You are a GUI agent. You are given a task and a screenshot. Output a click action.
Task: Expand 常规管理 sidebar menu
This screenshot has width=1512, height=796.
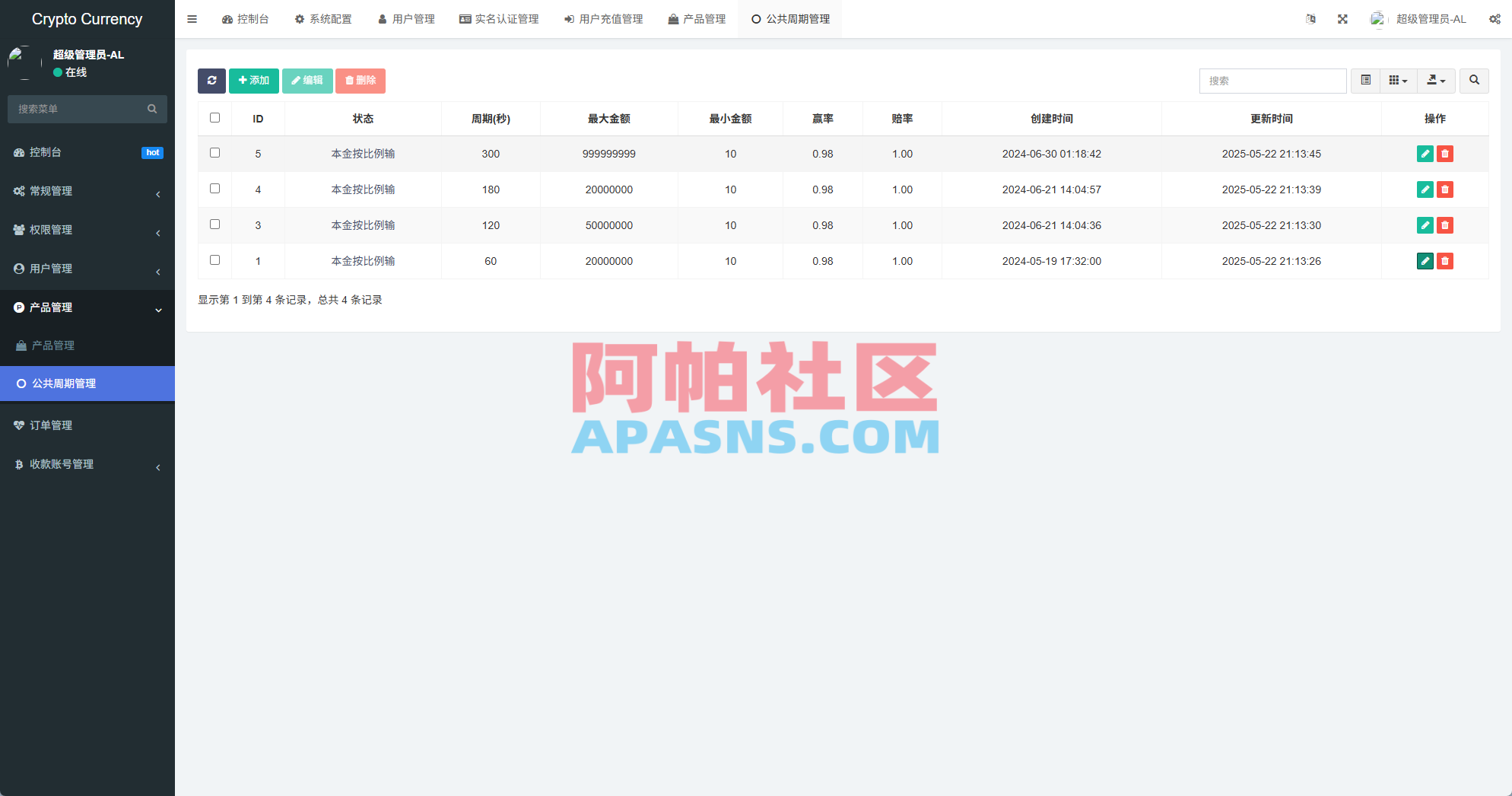pos(87,191)
